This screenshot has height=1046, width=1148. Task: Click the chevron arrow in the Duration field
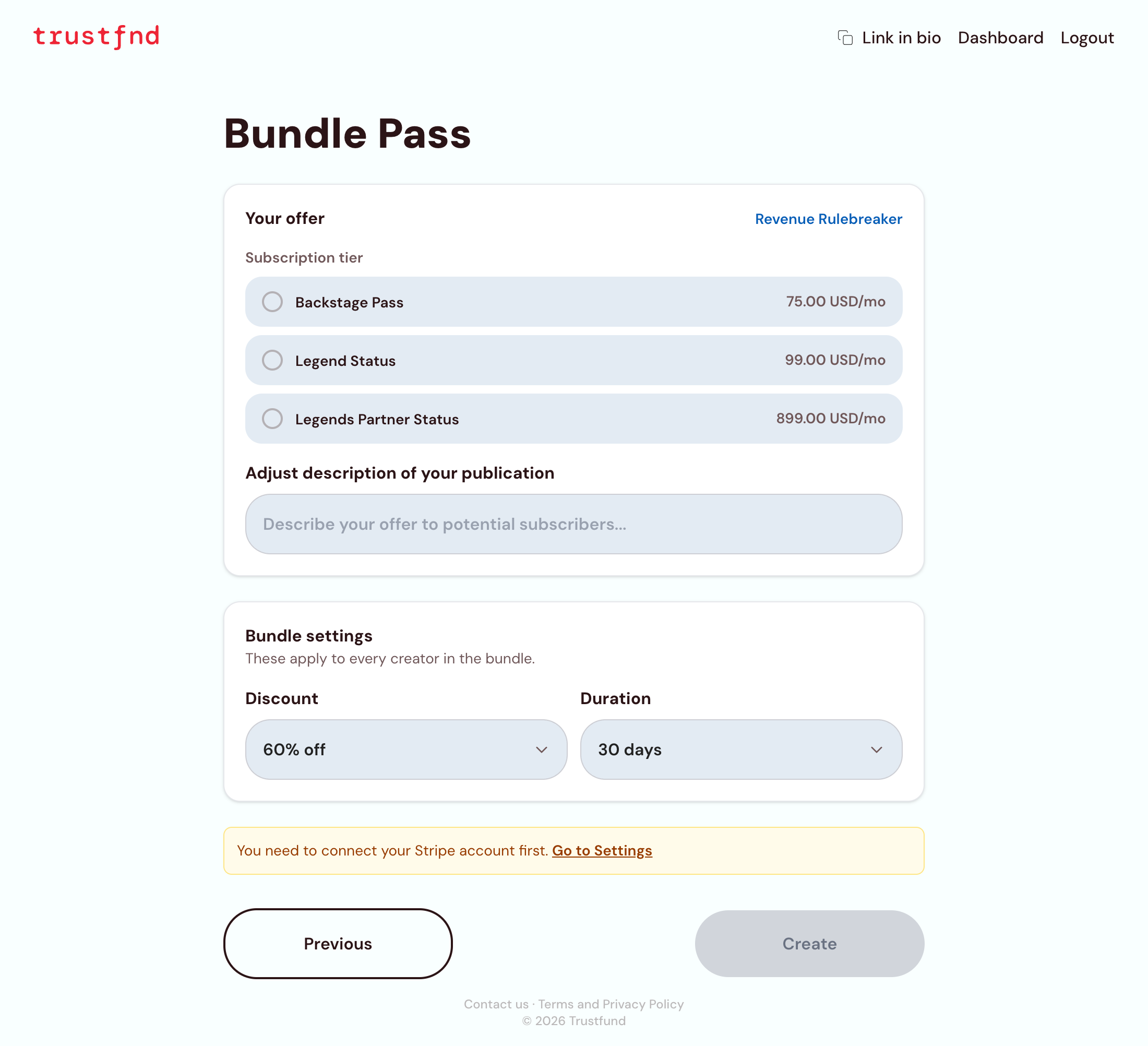tap(876, 750)
